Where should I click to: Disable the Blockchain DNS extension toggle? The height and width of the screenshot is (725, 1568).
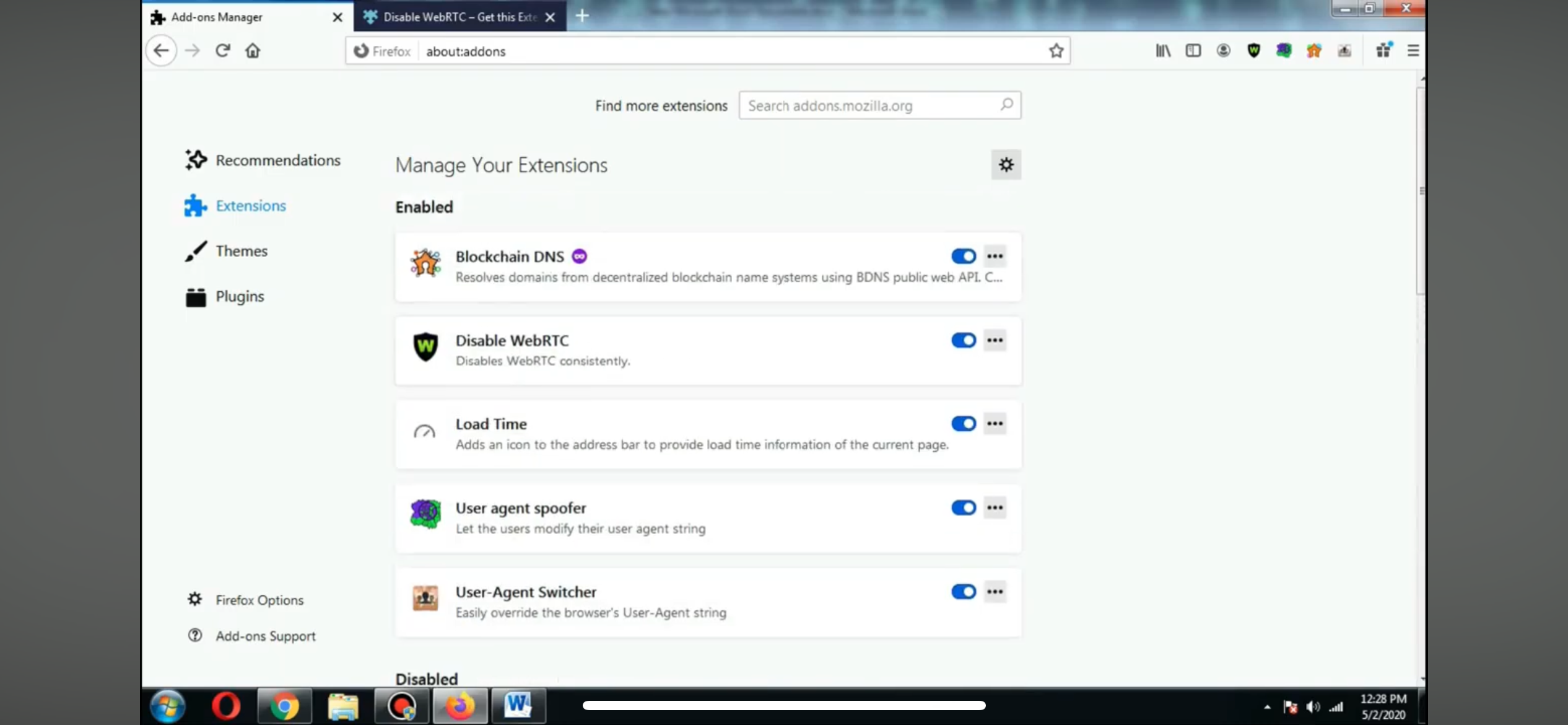(x=964, y=256)
